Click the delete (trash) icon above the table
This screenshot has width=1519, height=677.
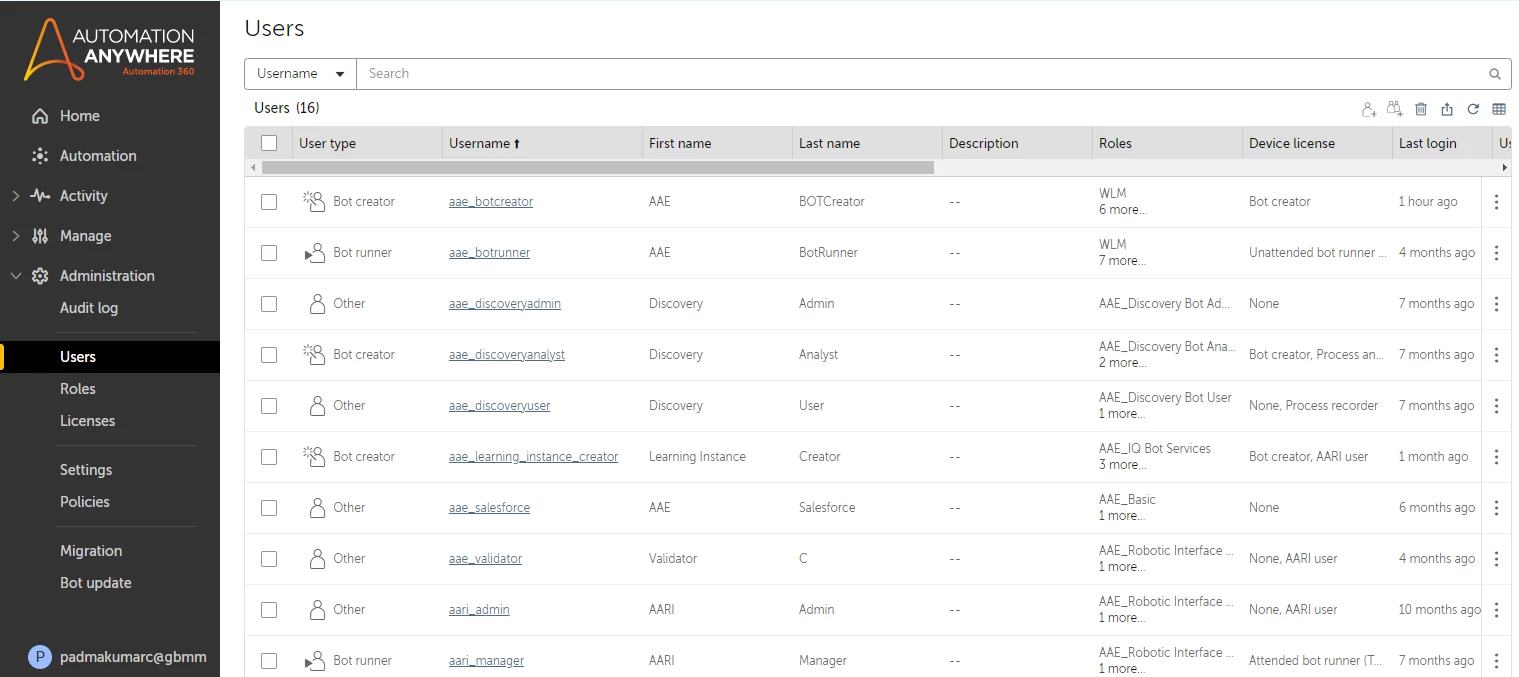(x=1421, y=109)
